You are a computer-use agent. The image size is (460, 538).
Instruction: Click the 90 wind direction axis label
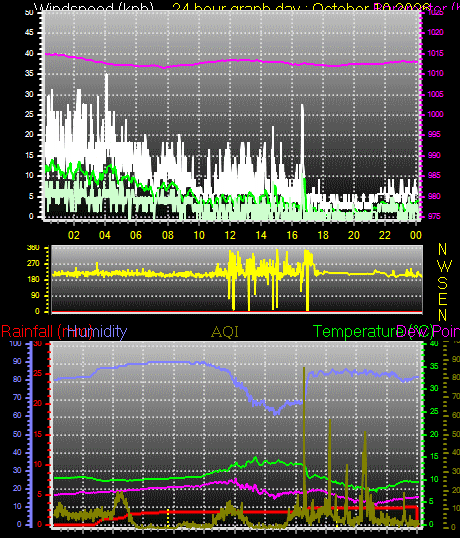point(35,295)
